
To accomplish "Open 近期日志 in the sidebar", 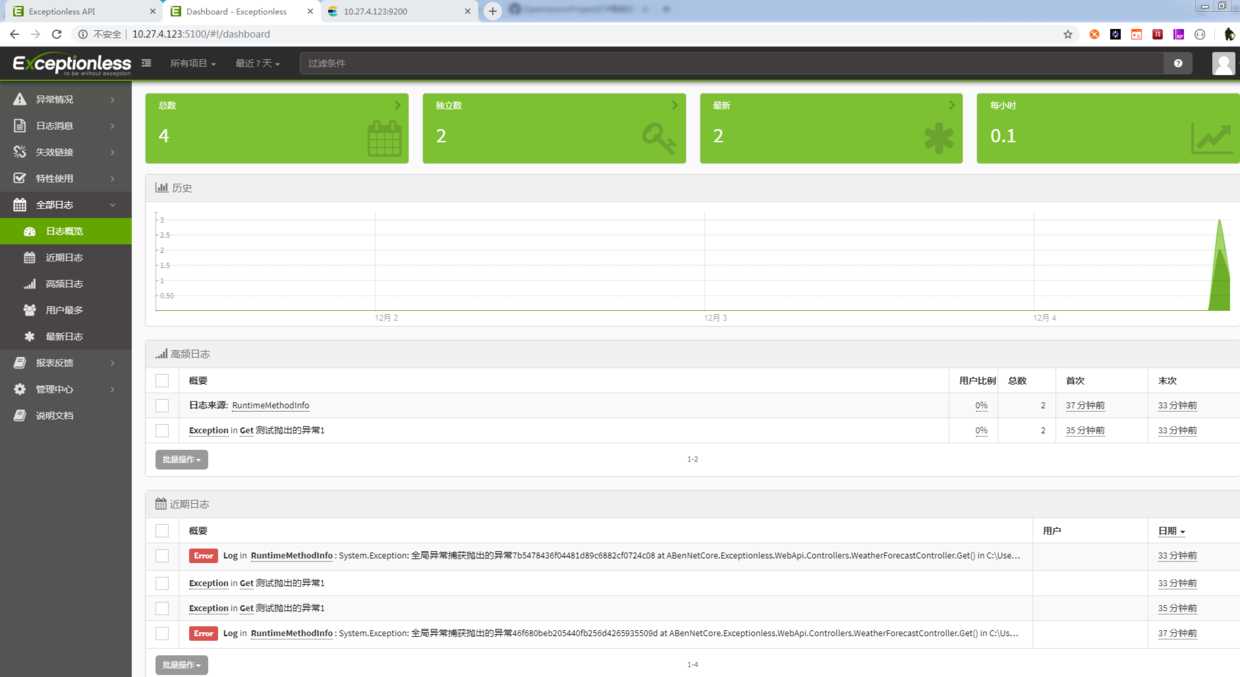I will point(65,258).
